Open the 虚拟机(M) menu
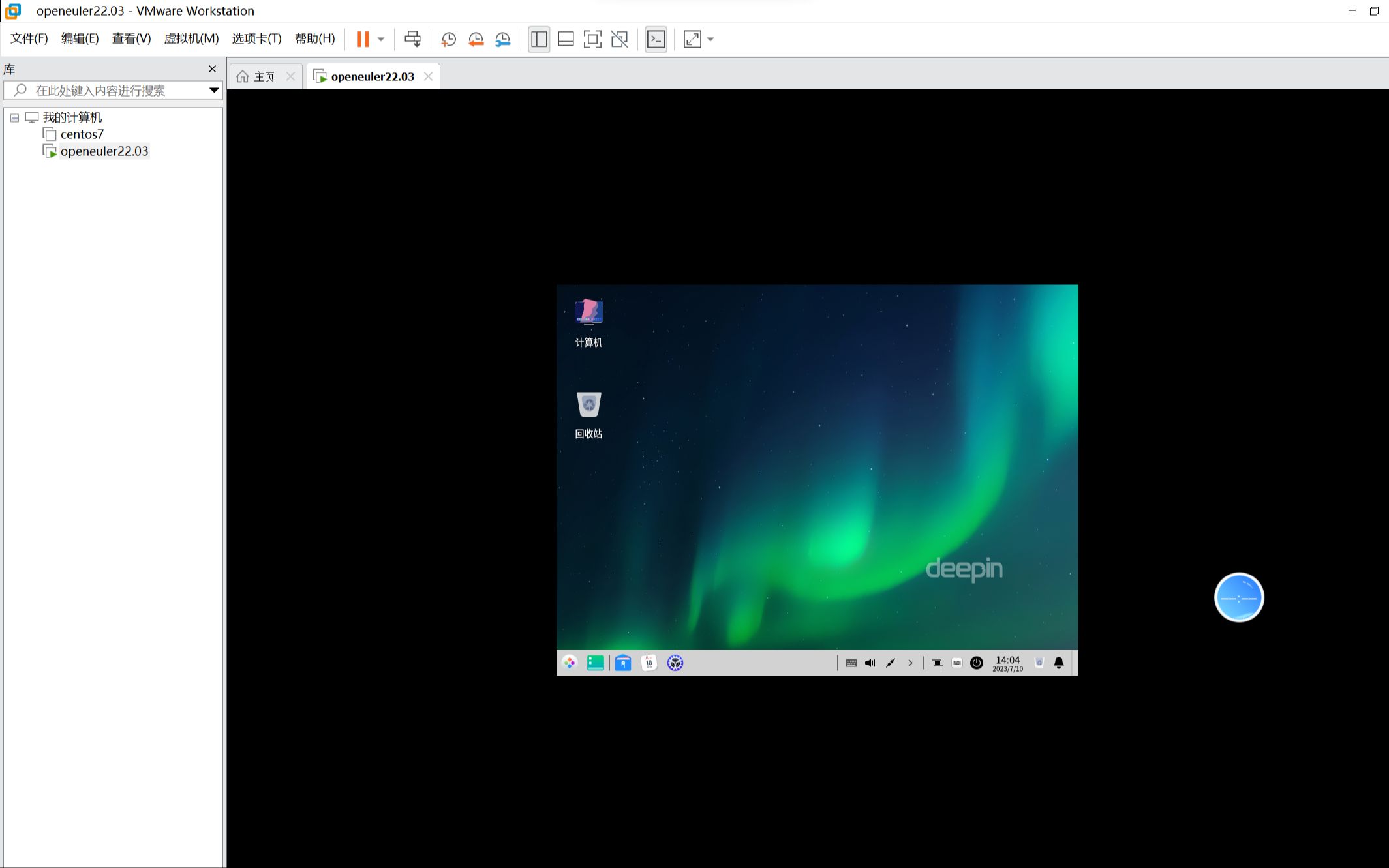Image resolution: width=1389 pixels, height=868 pixels. pyautogui.click(x=191, y=38)
